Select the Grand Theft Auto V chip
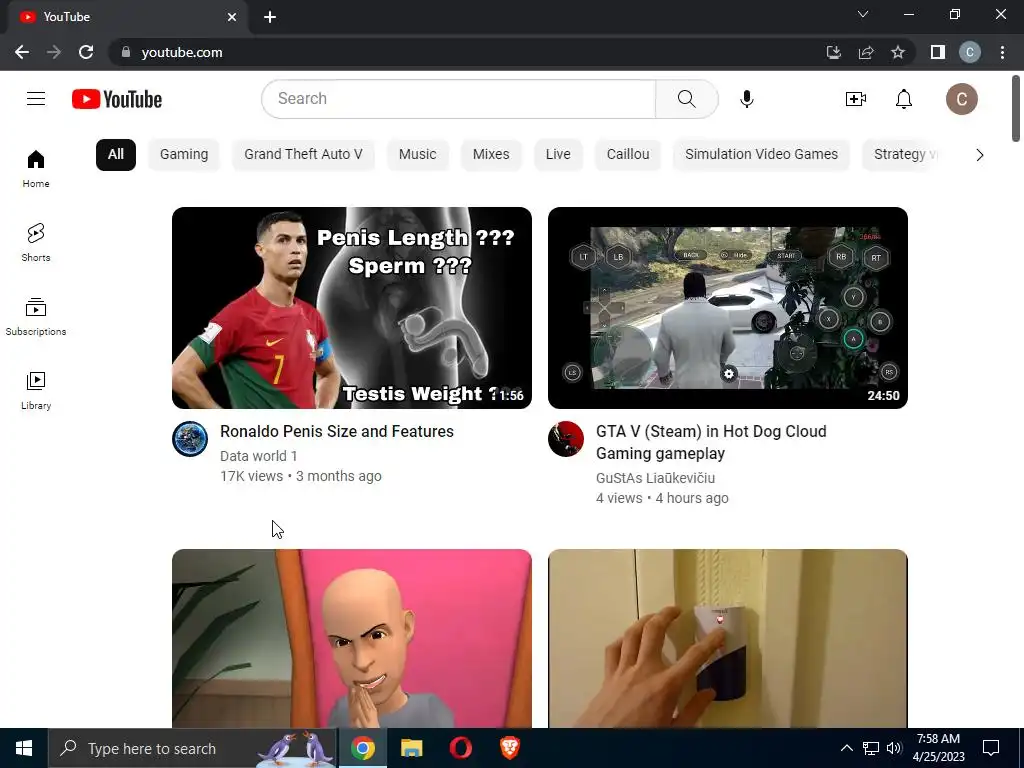 [303, 155]
